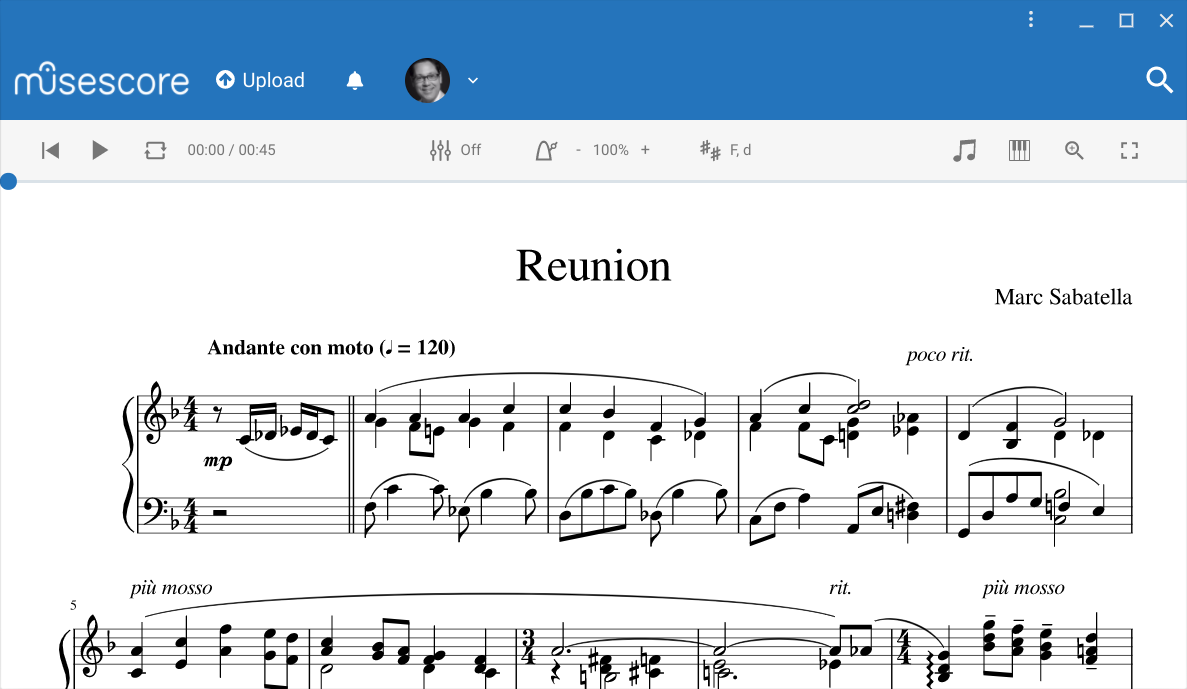This screenshot has height=689, width=1187.
Task: Click the MuseScore logo
Action: [x=101, y=79]
